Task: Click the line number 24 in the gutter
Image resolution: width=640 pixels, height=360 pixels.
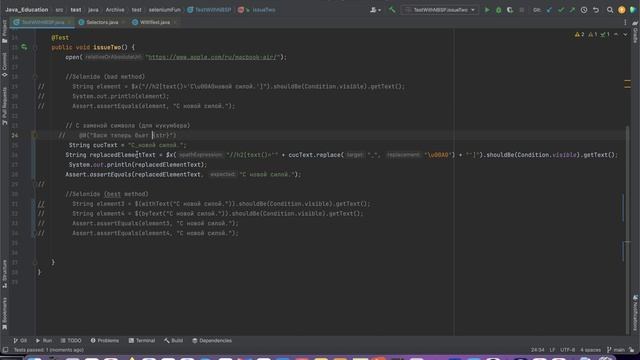Action: click(x=15, y=136)
